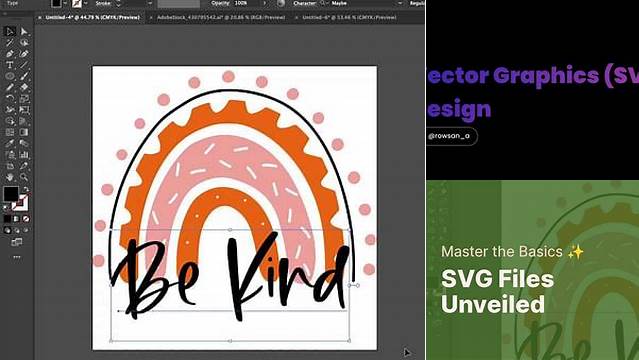Toggle the change screen mode button

pos(17,242)
